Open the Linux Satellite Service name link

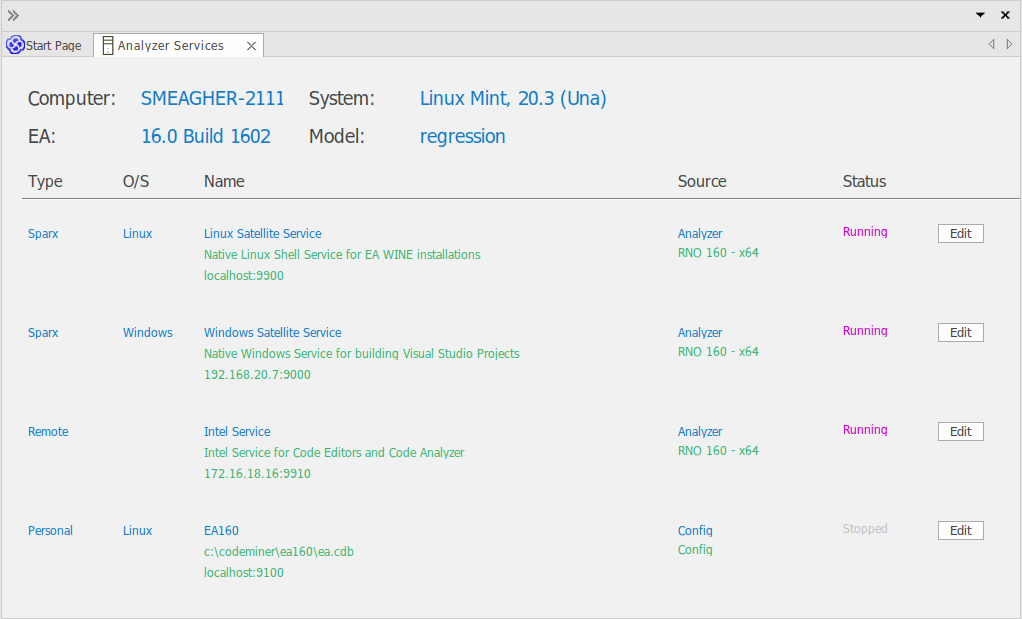coord(262,234)
